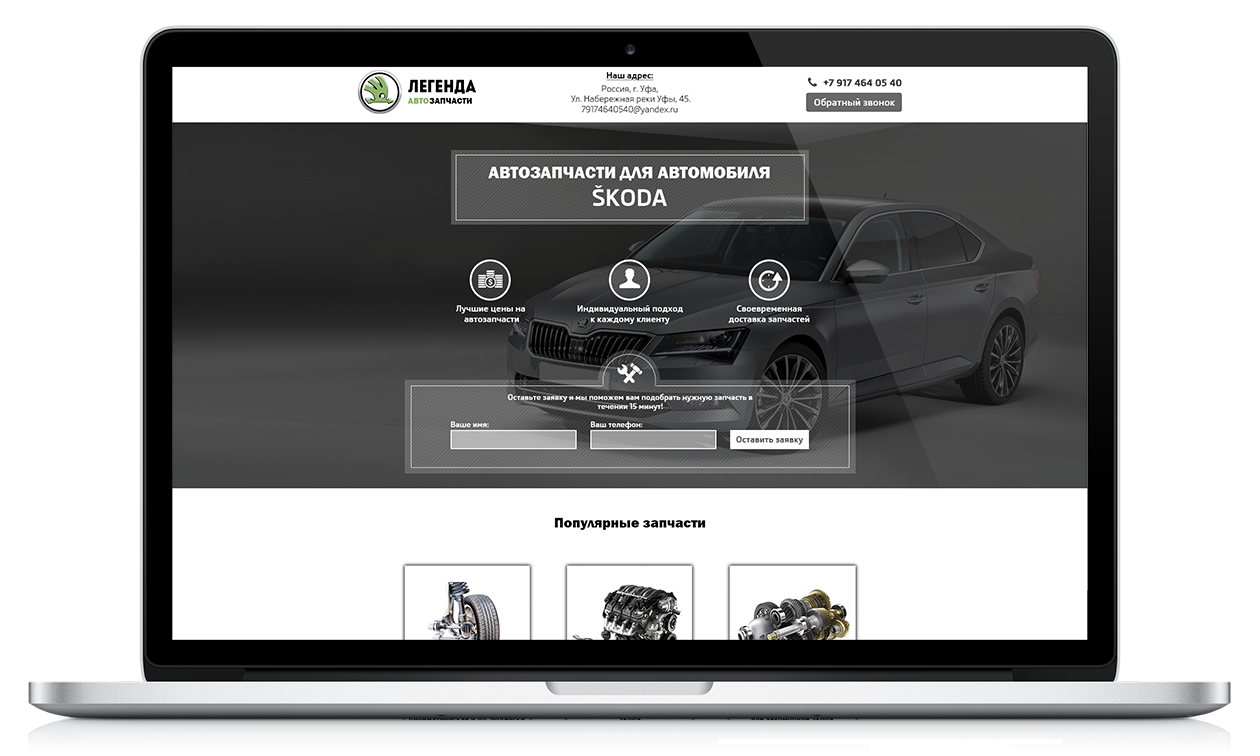Click the circular arrow timely delivery icon

click(769, 280)
